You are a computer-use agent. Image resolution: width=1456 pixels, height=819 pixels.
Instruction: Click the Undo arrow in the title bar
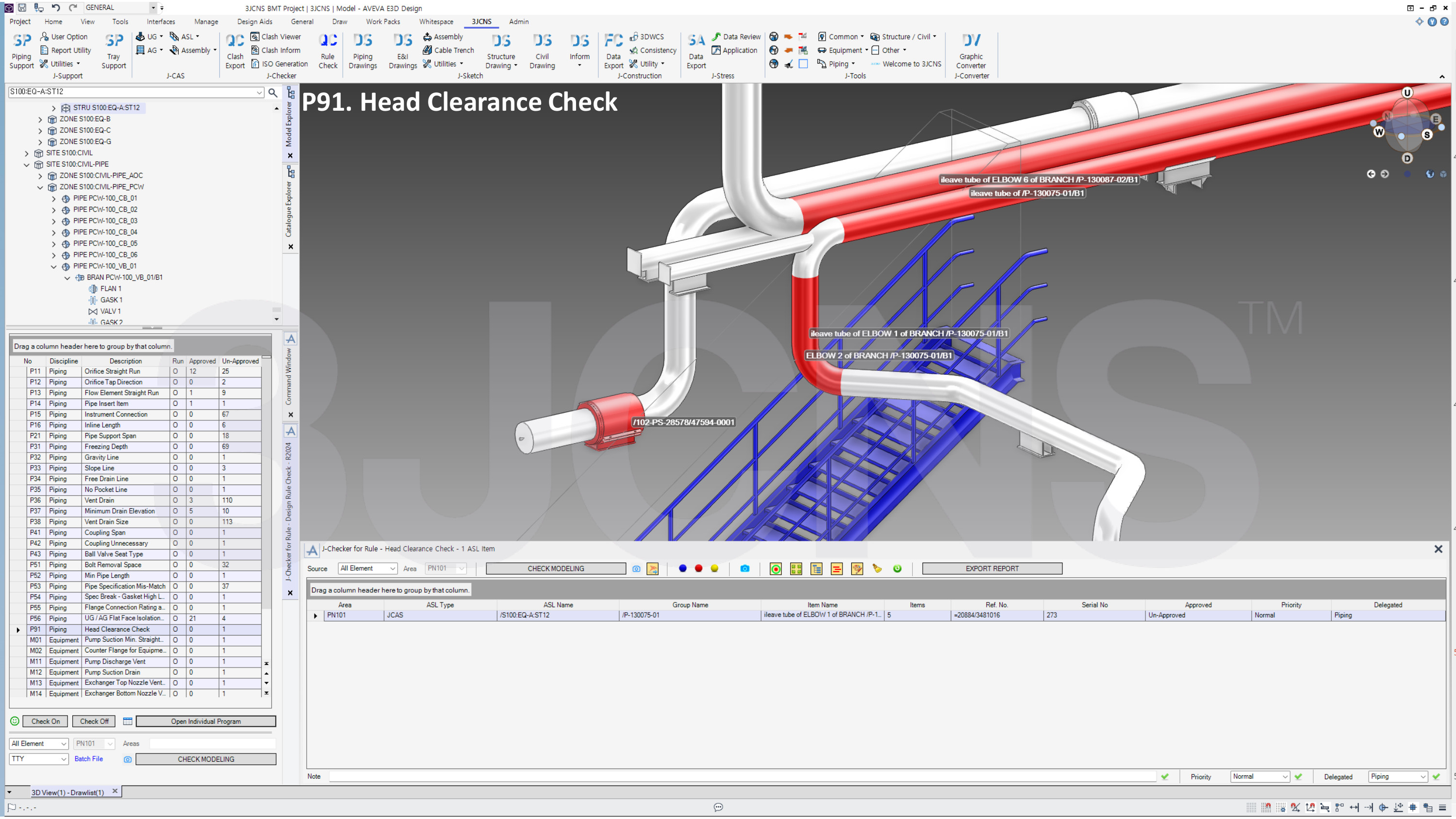tap(55, 7)
